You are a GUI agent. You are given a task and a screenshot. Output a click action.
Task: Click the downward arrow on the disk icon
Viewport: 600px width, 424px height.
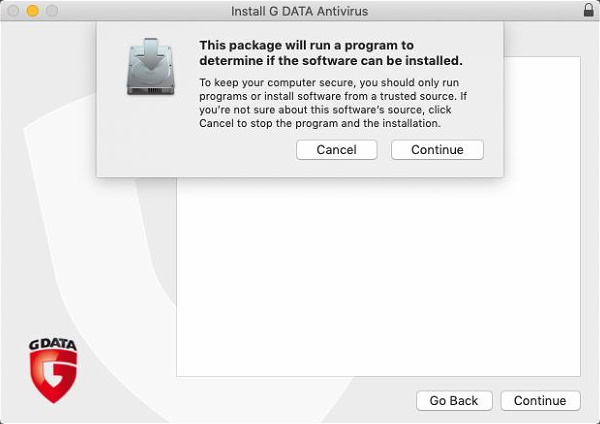[152, 54]
